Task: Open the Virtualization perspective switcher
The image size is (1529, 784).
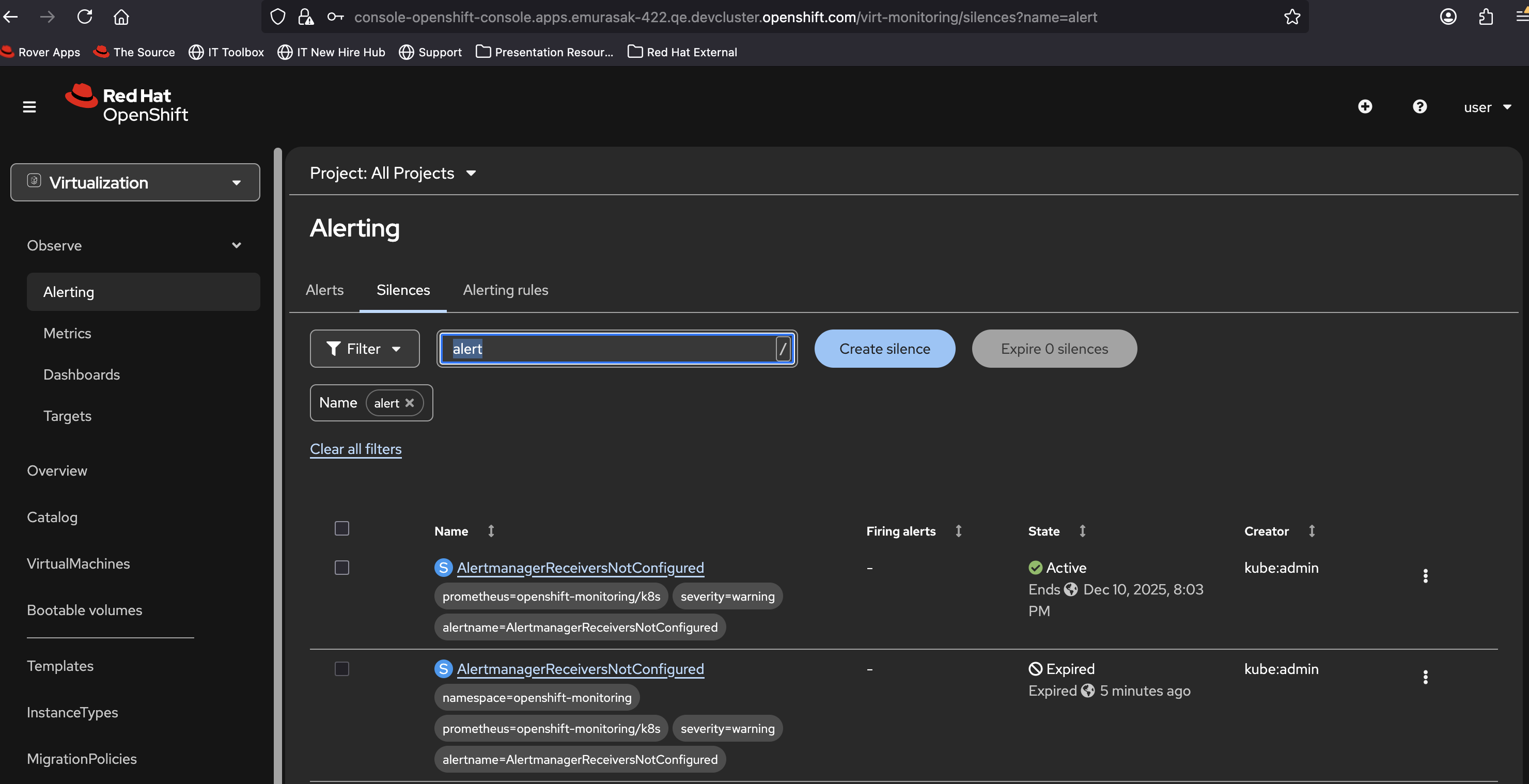Action: click(135, 182)
